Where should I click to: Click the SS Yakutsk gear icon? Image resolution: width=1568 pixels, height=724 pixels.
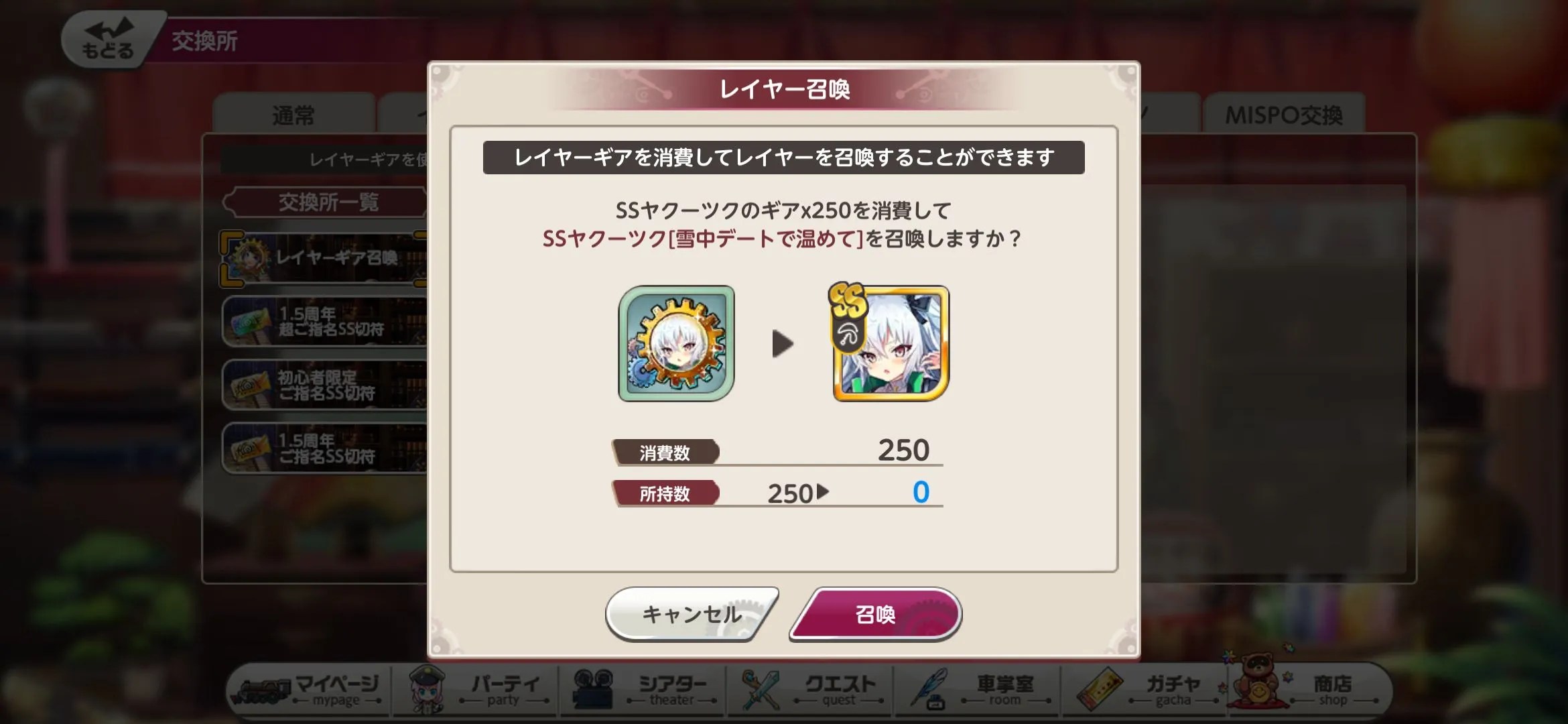[x=676, y=343]
